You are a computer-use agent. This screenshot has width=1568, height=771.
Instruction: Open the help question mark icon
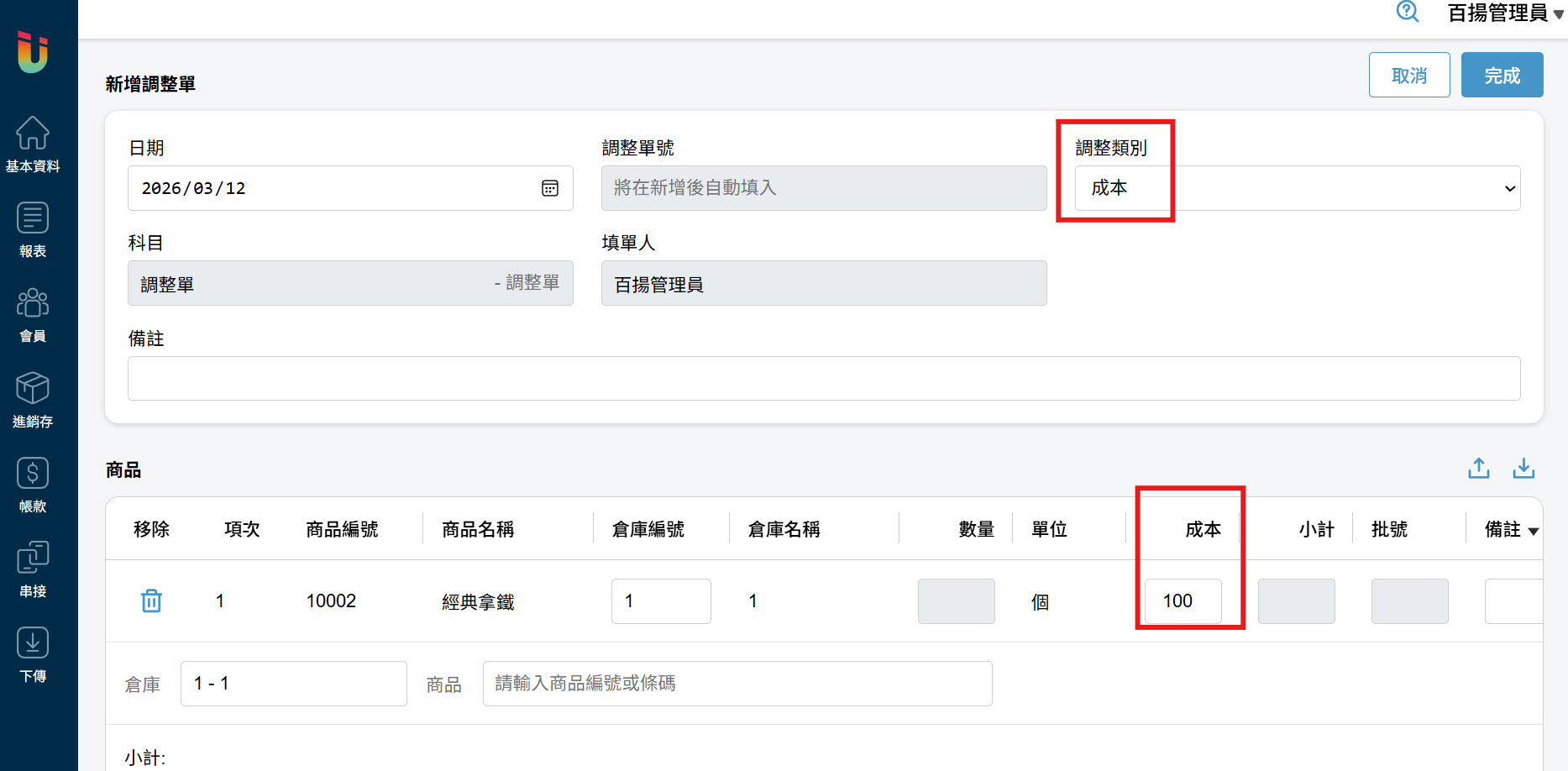(x=1408, y=12)
